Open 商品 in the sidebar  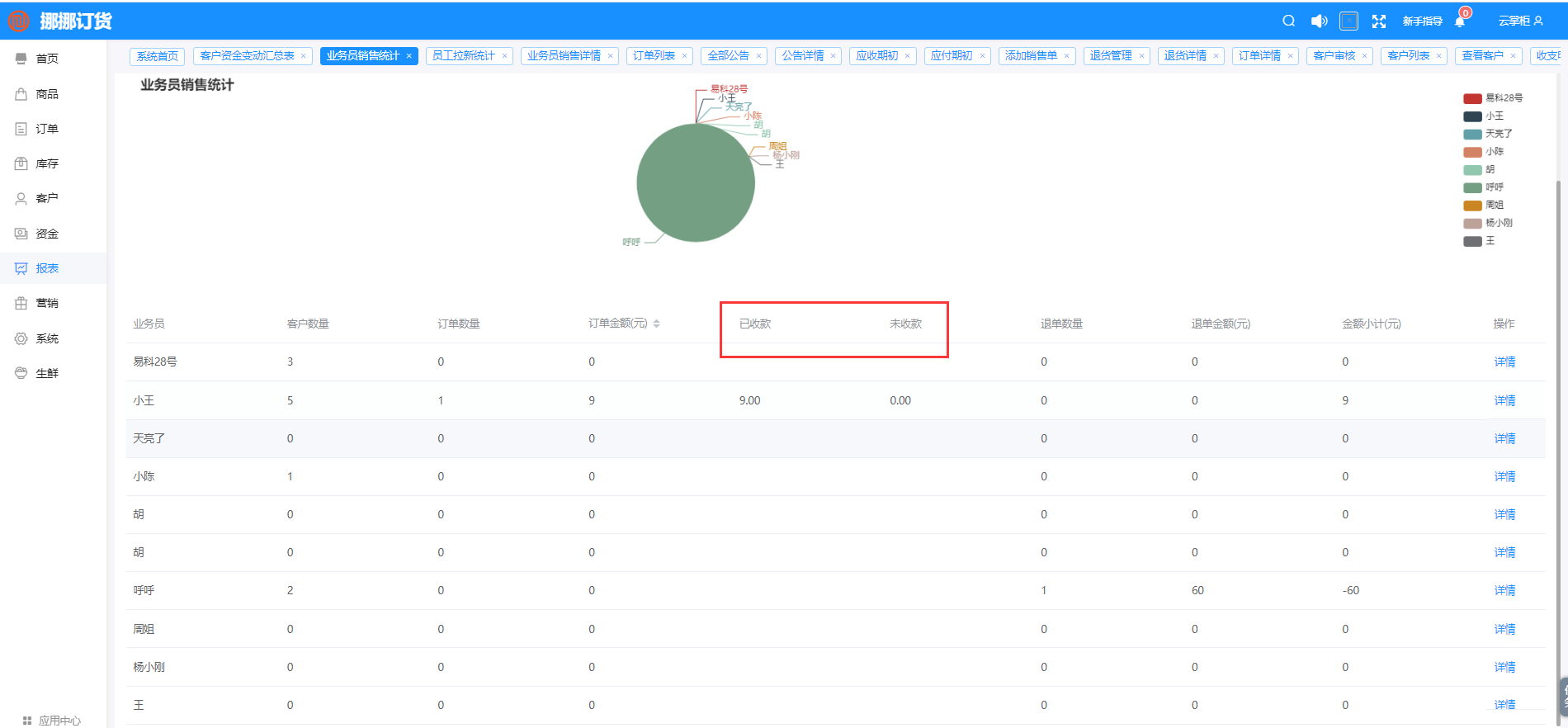pyautogui.click(x=47, y=94)
